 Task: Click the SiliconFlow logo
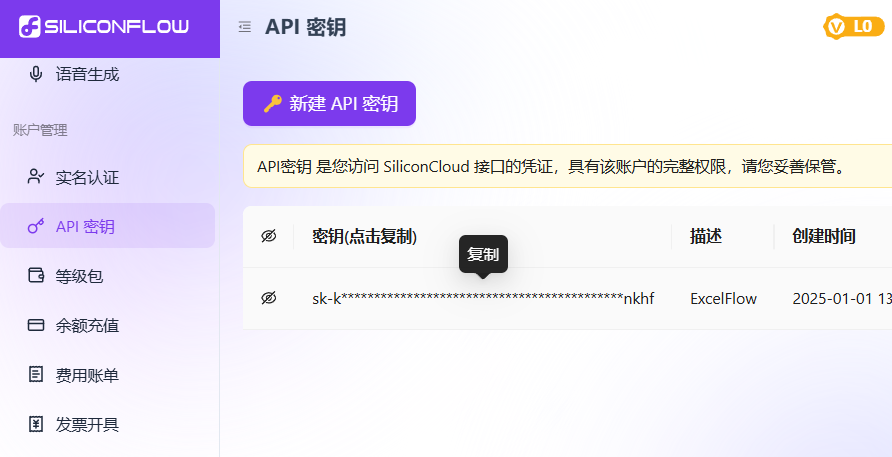(x=104, y=27)
